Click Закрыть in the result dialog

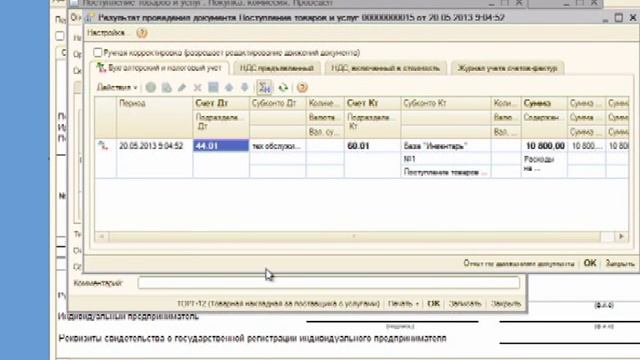[620, 264]
